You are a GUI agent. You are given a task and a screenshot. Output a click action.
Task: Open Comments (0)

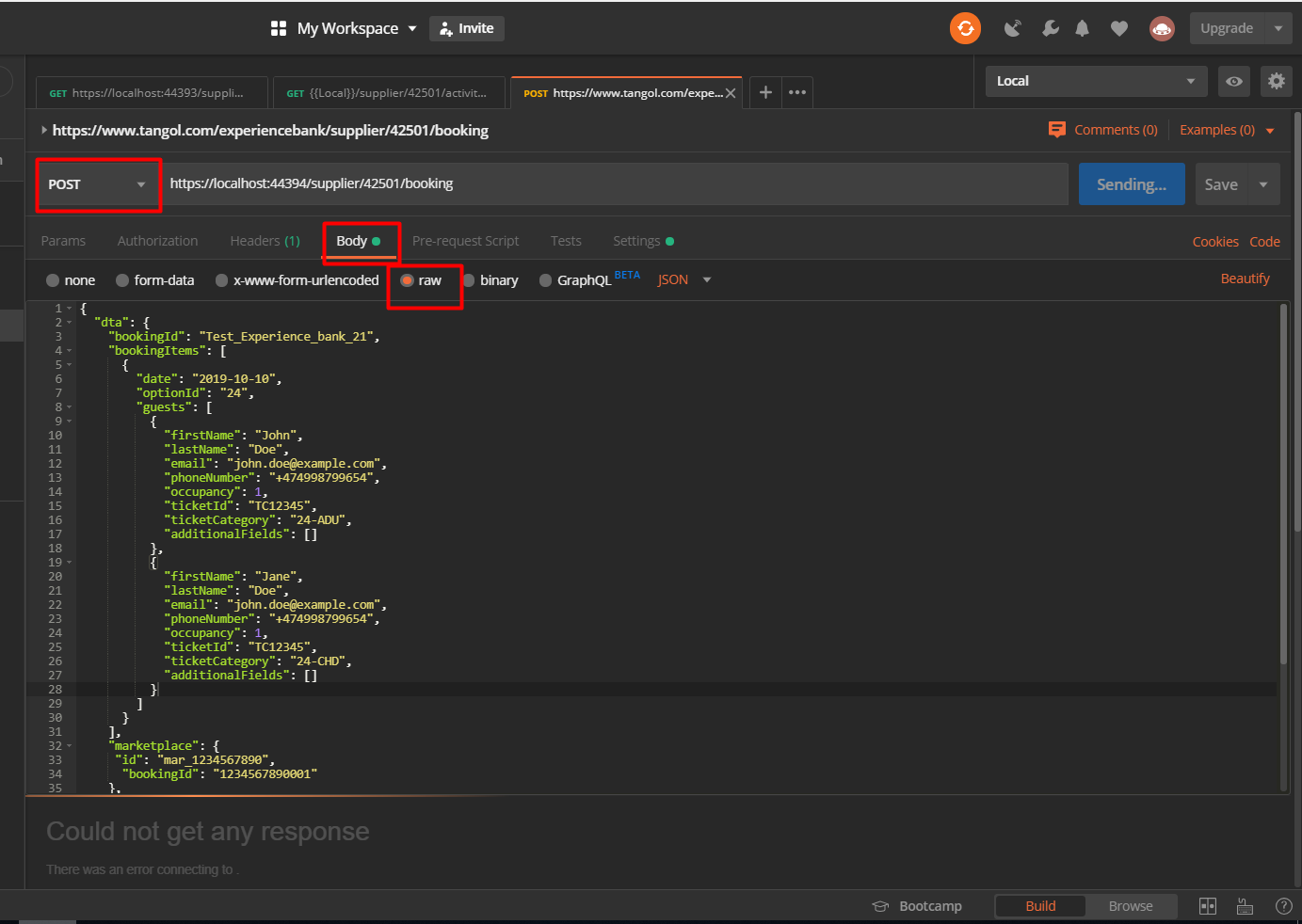(x=1116, y=130)
